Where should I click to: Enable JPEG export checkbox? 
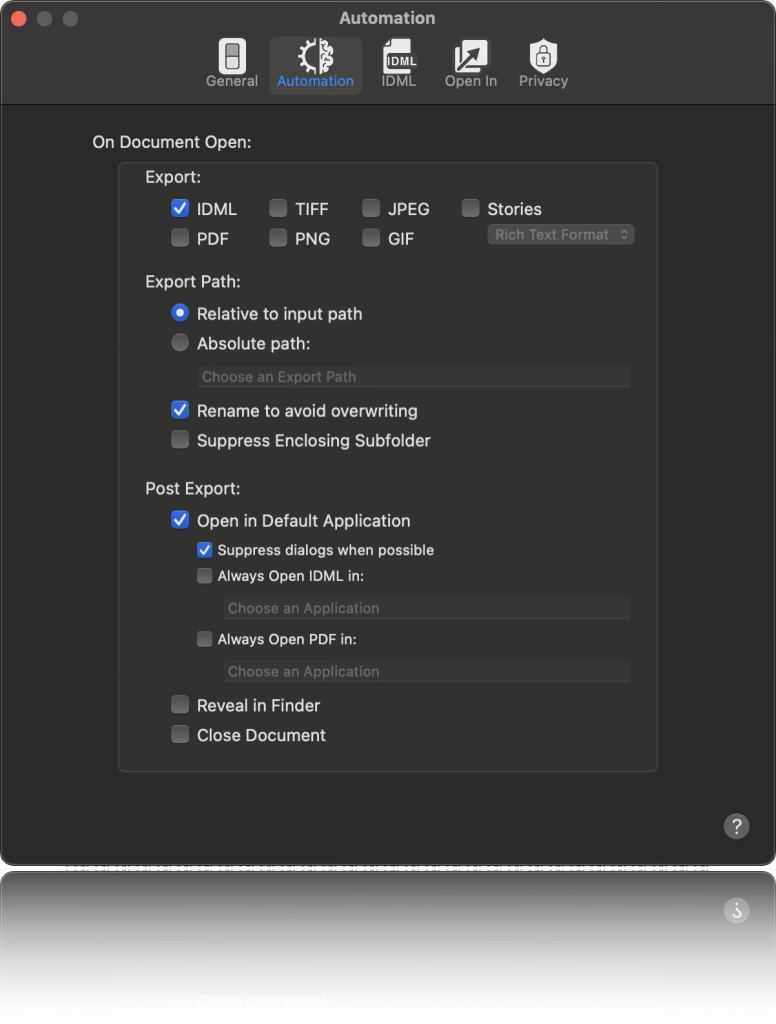click(x=371, y=208)
